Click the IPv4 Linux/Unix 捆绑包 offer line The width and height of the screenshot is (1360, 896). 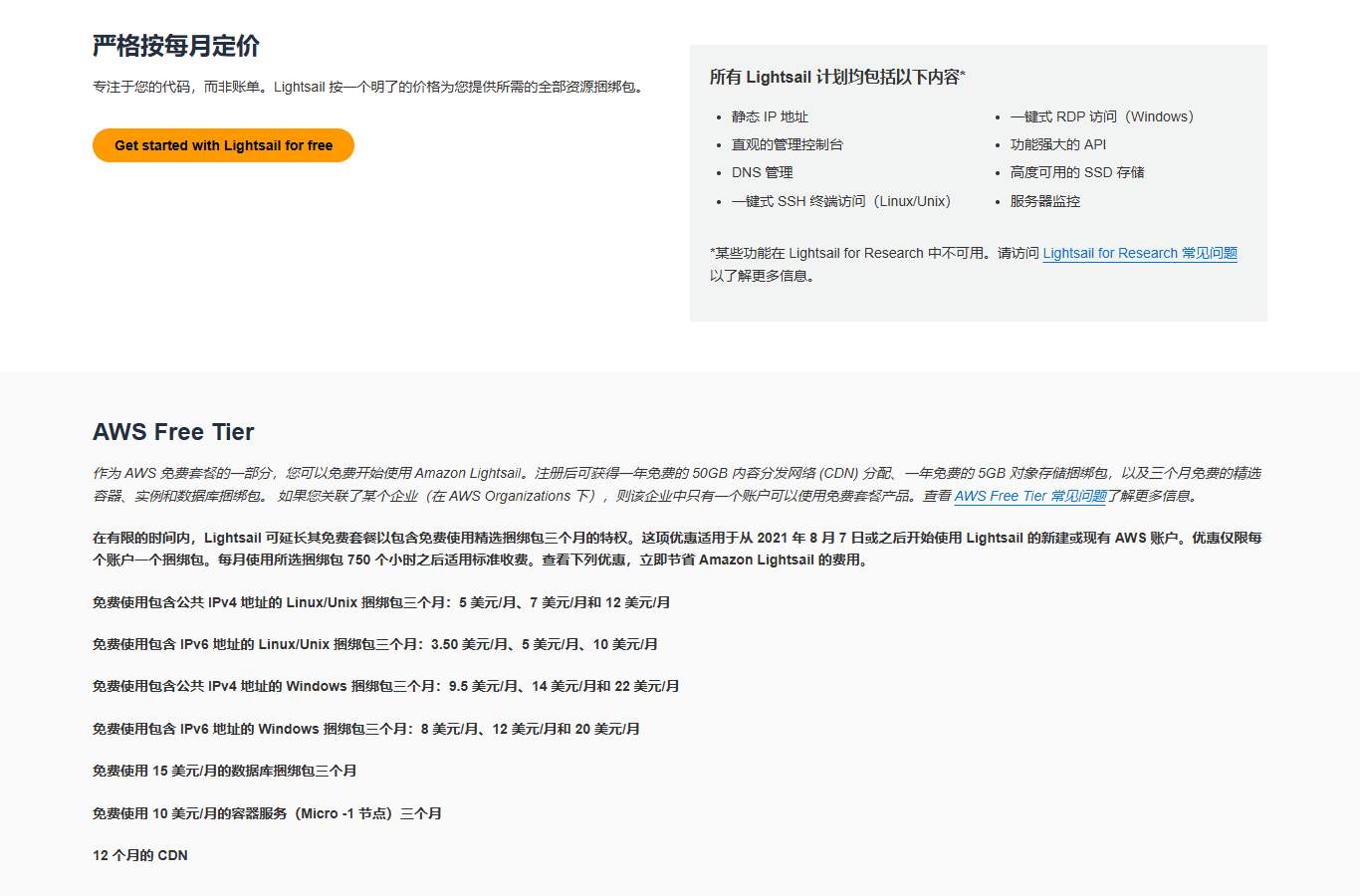point(381,602)
